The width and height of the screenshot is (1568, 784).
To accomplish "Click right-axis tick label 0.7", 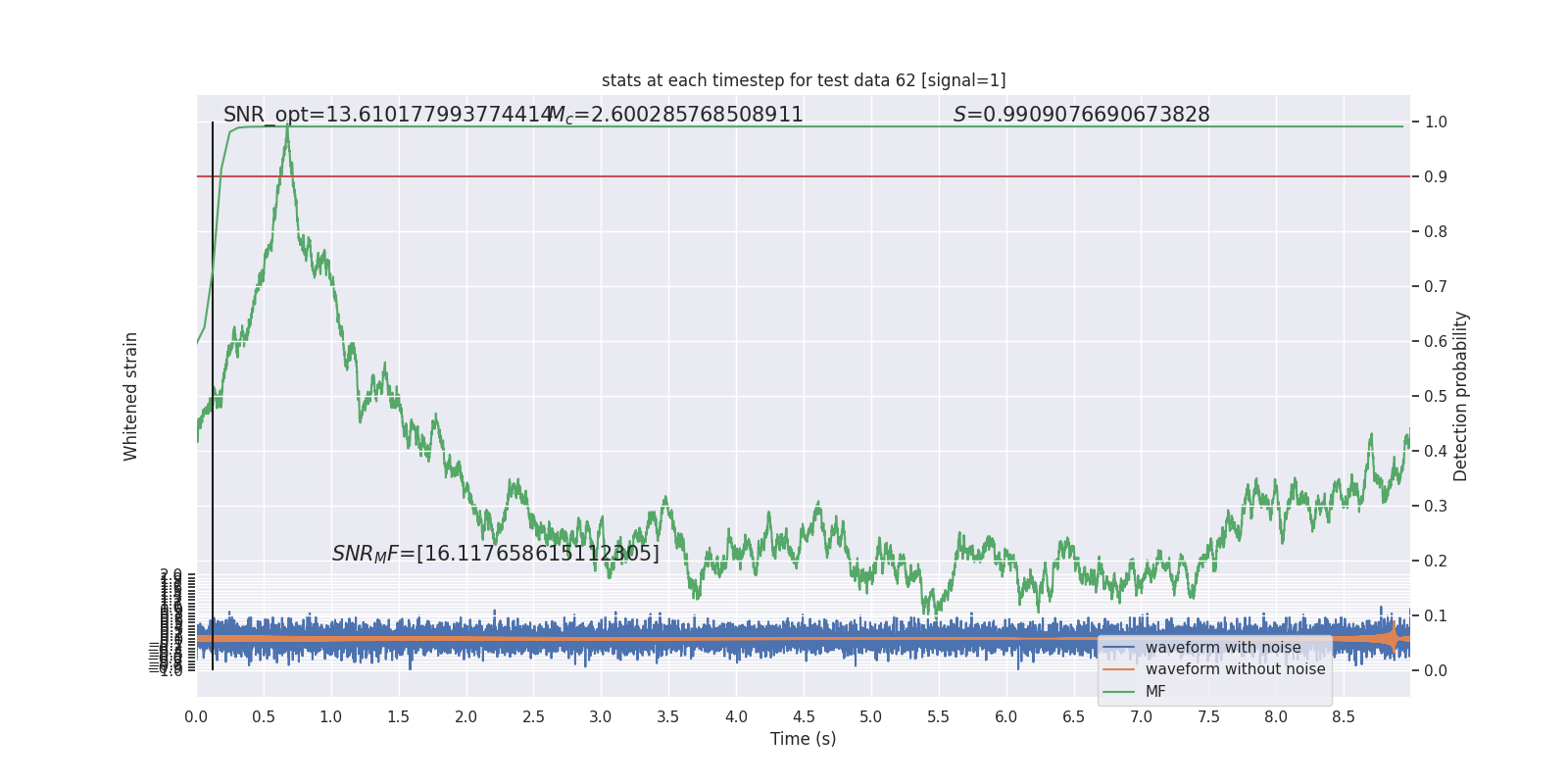I will (1436, 287).
